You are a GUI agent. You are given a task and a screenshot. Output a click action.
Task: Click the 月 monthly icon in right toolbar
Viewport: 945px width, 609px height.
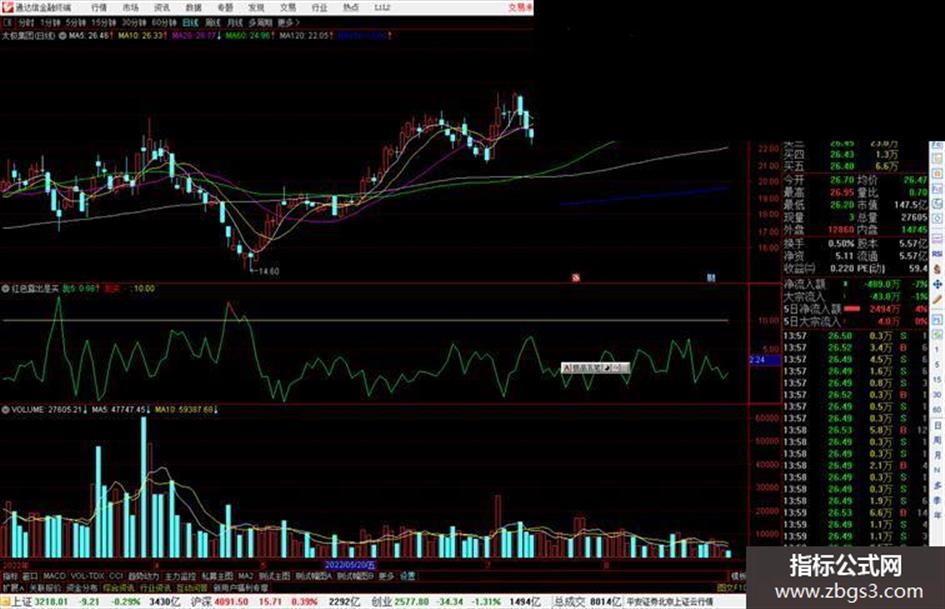tap(937, 456)
